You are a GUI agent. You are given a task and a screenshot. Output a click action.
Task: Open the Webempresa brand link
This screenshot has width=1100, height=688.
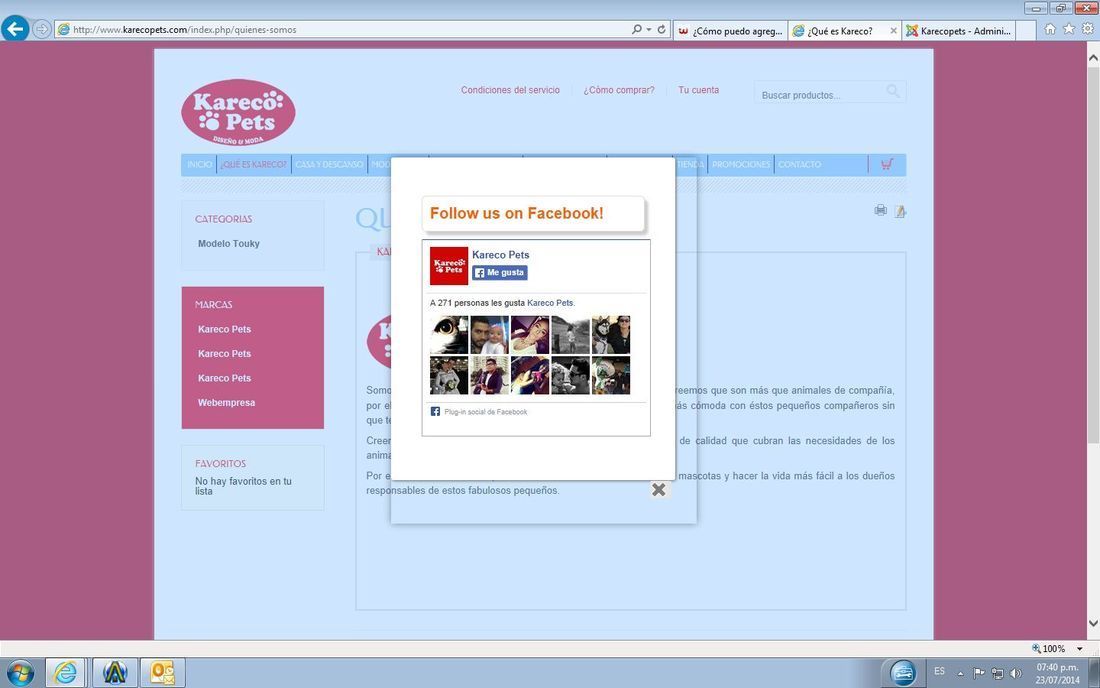(227, 403)
